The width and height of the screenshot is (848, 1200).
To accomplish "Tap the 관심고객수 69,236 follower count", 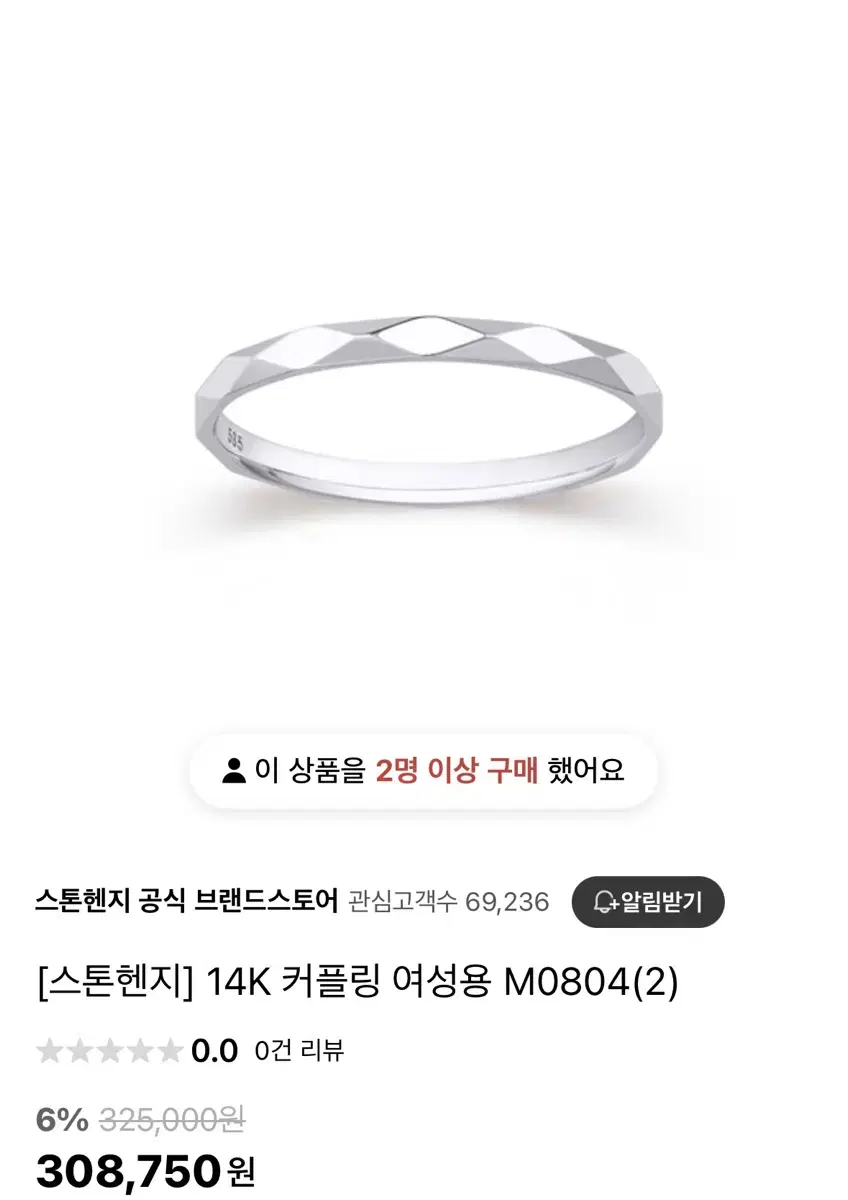I will 448,902.
